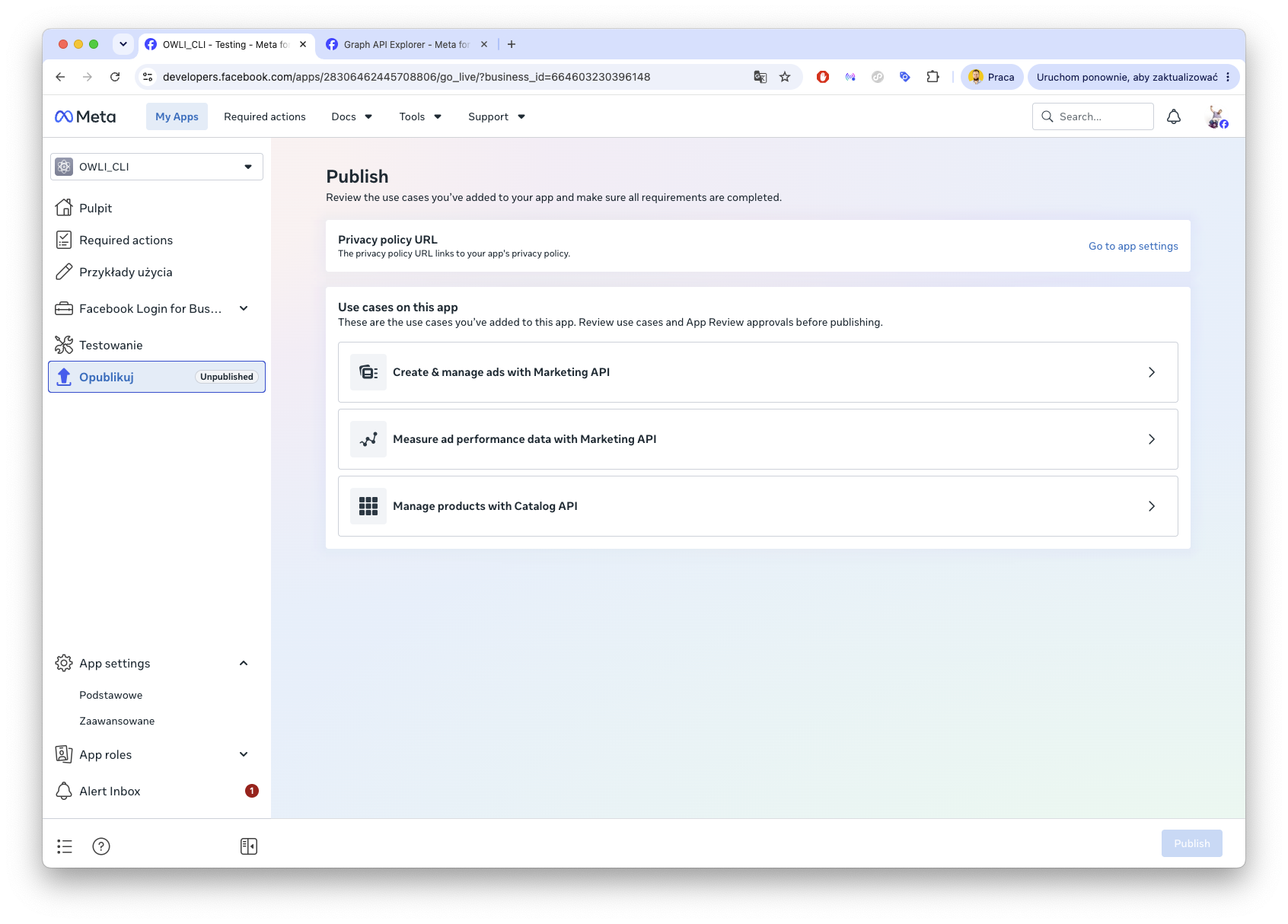Viewport: 1288px width, 924px height.
Task: Open the list view icon at bottom
Action: [65, 846]
